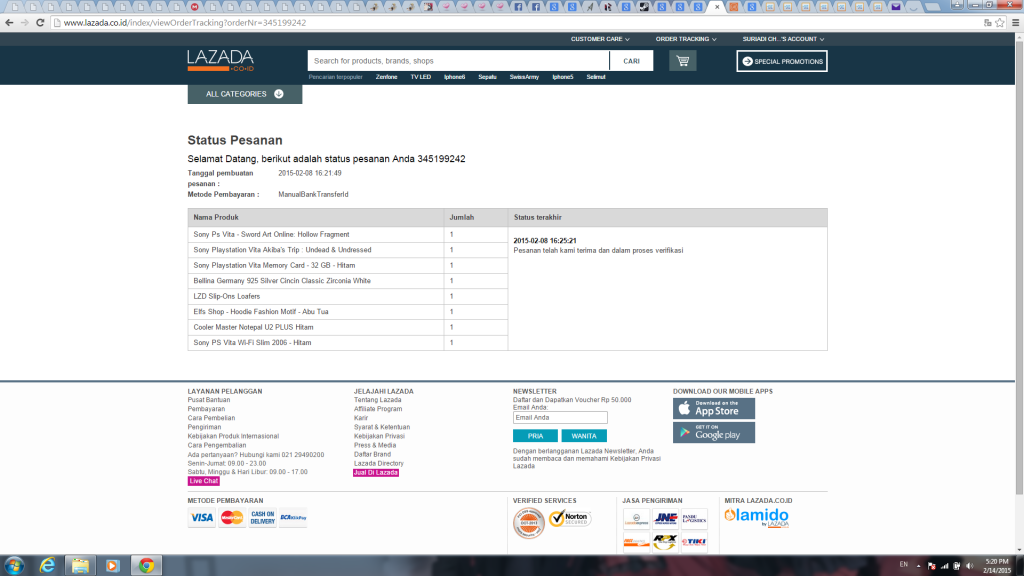Focus the product search field
The image size is (1024, 576).
pyautogui.click(x=458, y=61)
